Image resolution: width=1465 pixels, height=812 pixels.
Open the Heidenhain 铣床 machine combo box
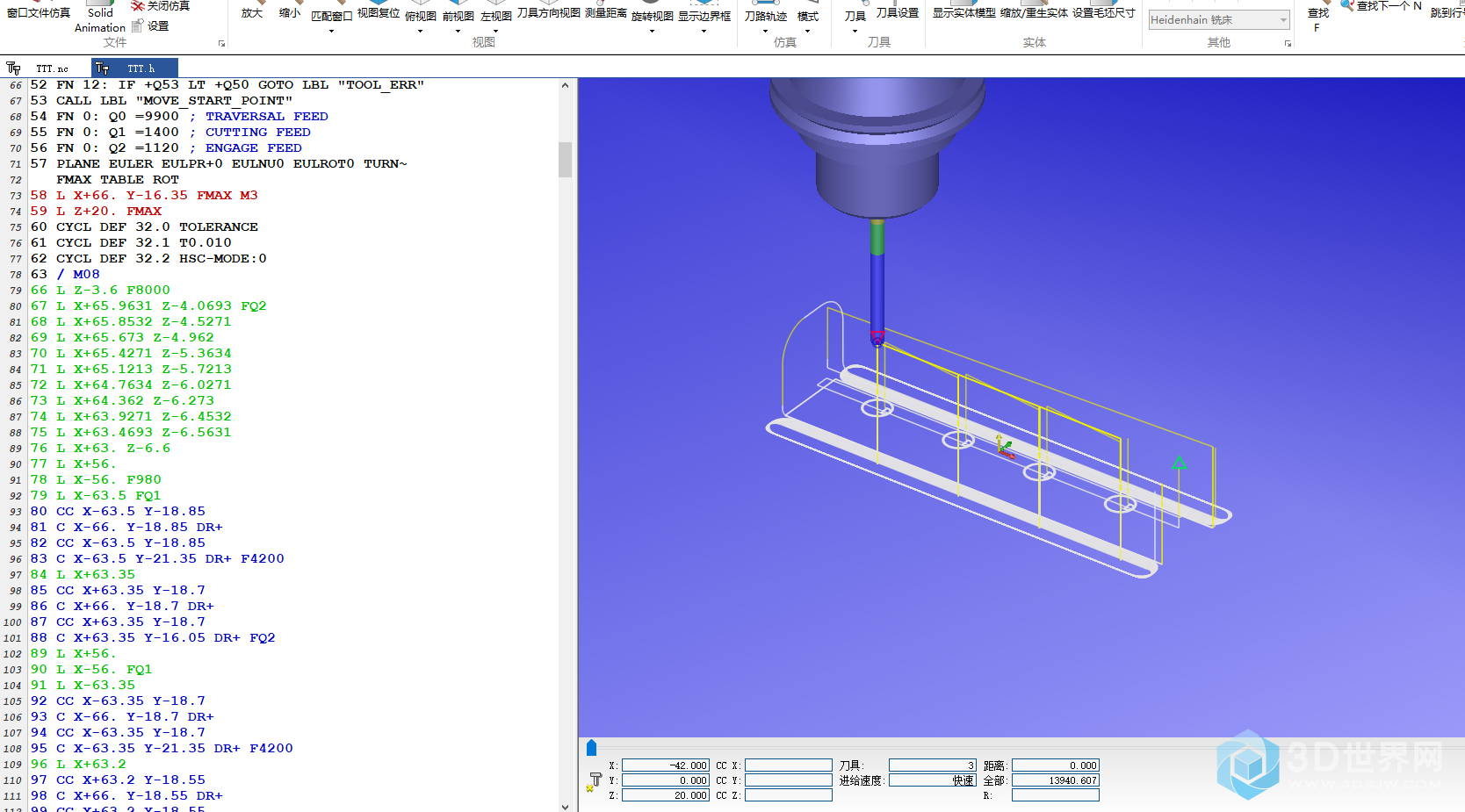click(x=1219, y=19)
